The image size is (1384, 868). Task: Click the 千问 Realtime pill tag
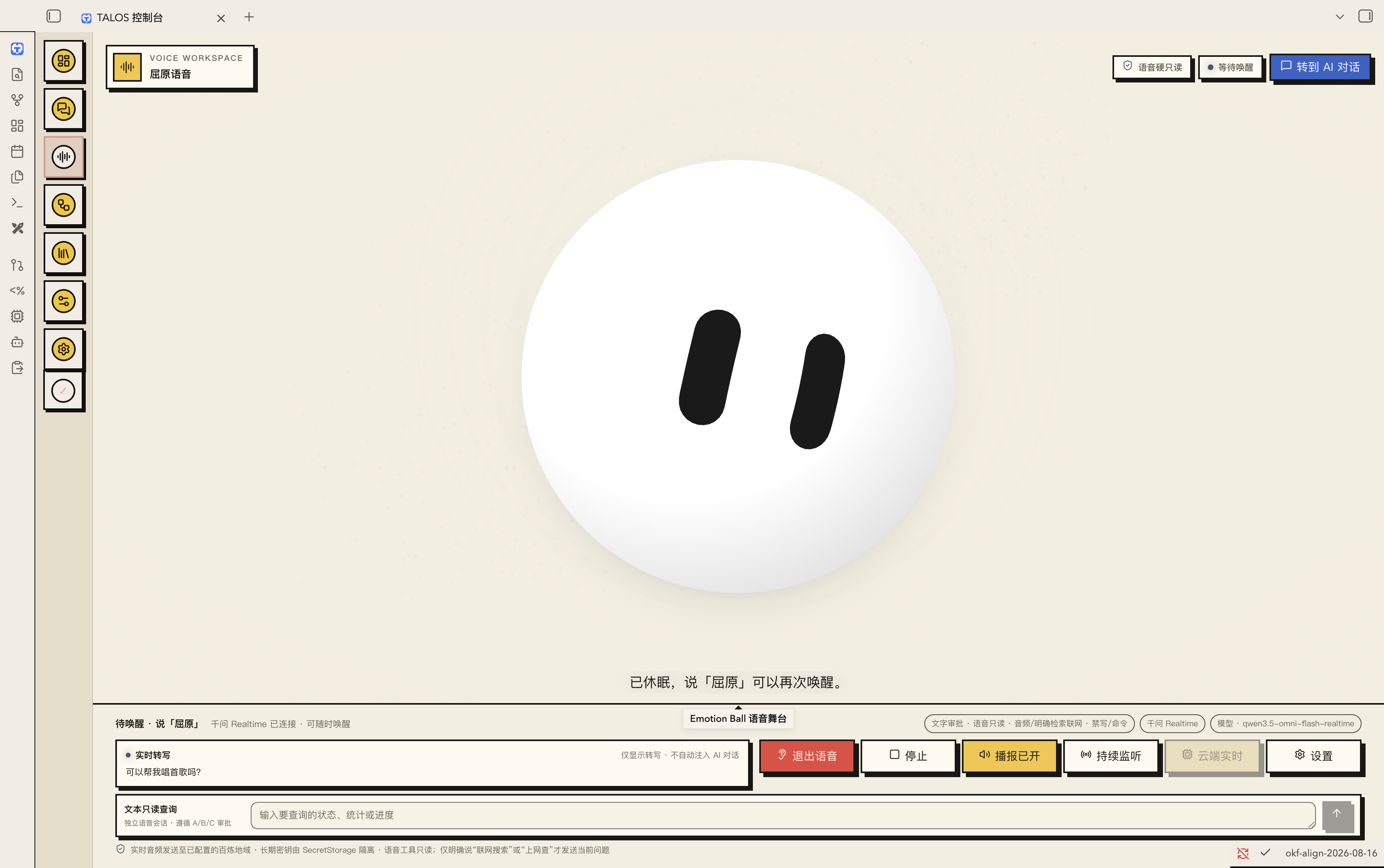pos(1172,723)
